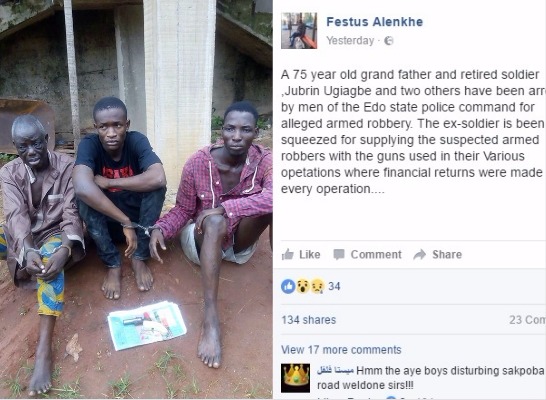Click the Comment speech bubble icon
Image resolution: width=546 pixels, height=400 pixels.
(339, 254)
